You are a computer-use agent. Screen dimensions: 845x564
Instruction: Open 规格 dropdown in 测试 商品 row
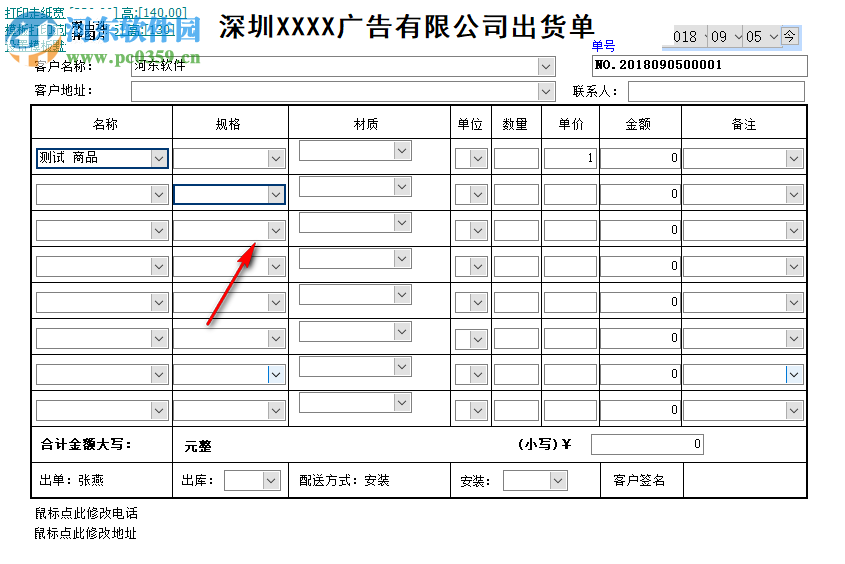coord(276,159)
